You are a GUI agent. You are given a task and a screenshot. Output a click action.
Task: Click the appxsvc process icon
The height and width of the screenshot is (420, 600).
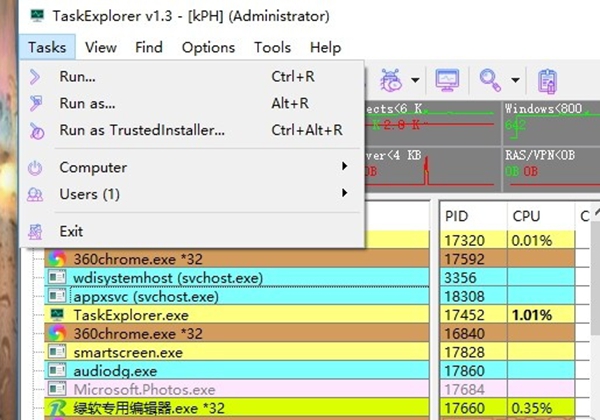coord(57,296)
